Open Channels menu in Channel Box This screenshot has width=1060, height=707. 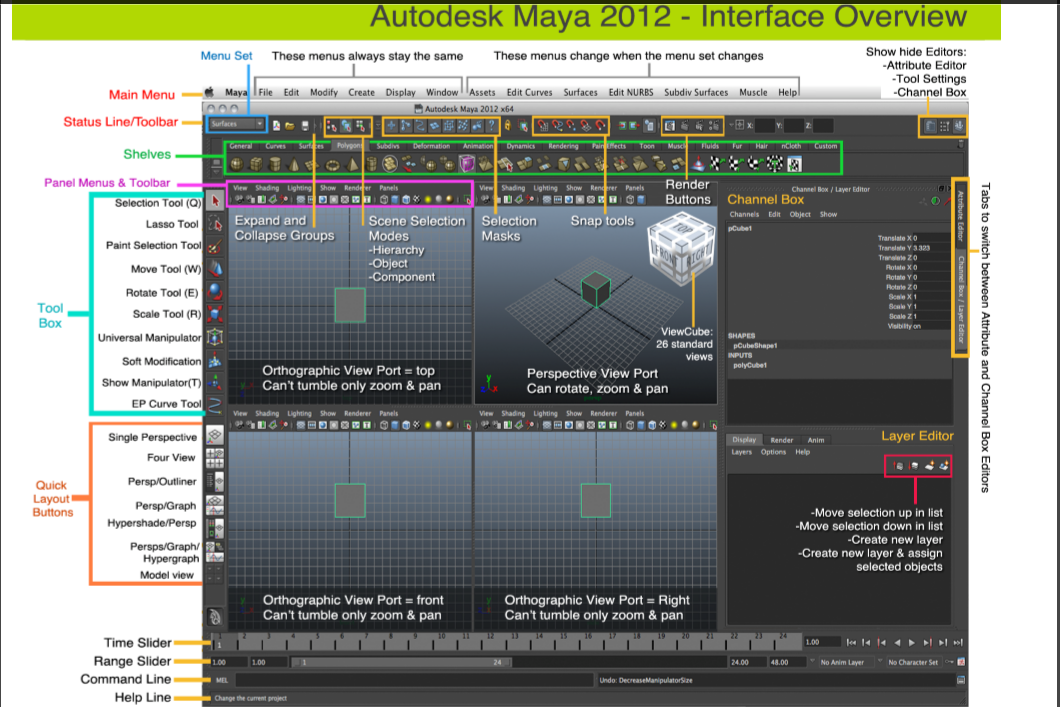pyautogui.click(x=744, y=214)
